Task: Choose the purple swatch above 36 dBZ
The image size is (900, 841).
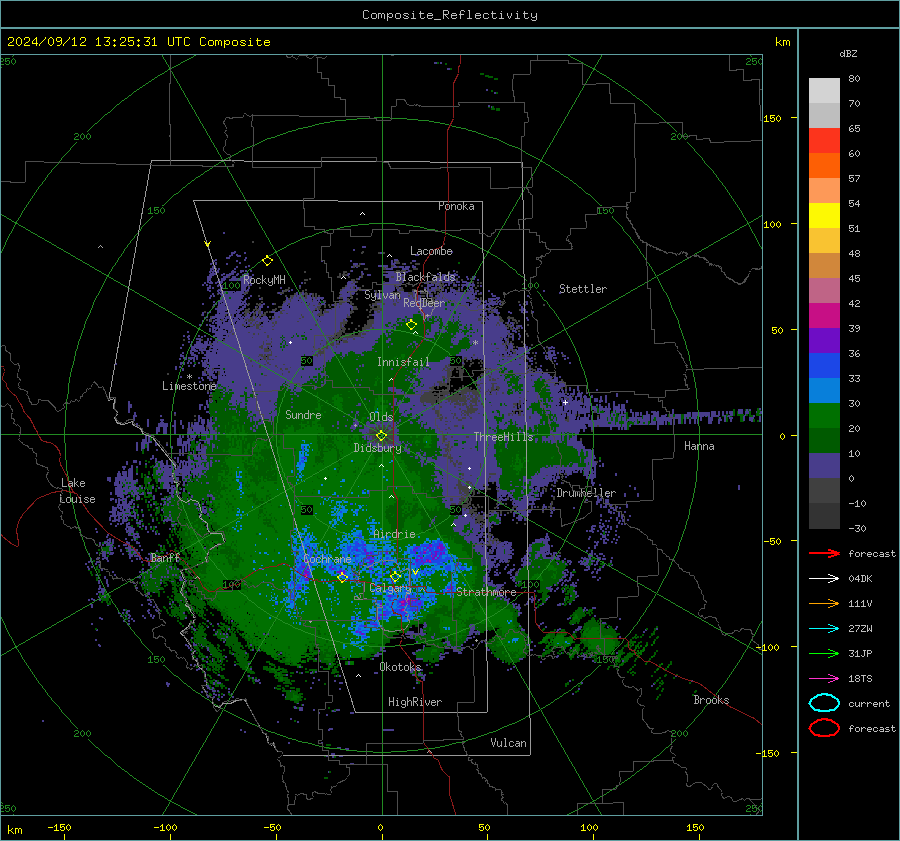Action: (x=824, y=340)
